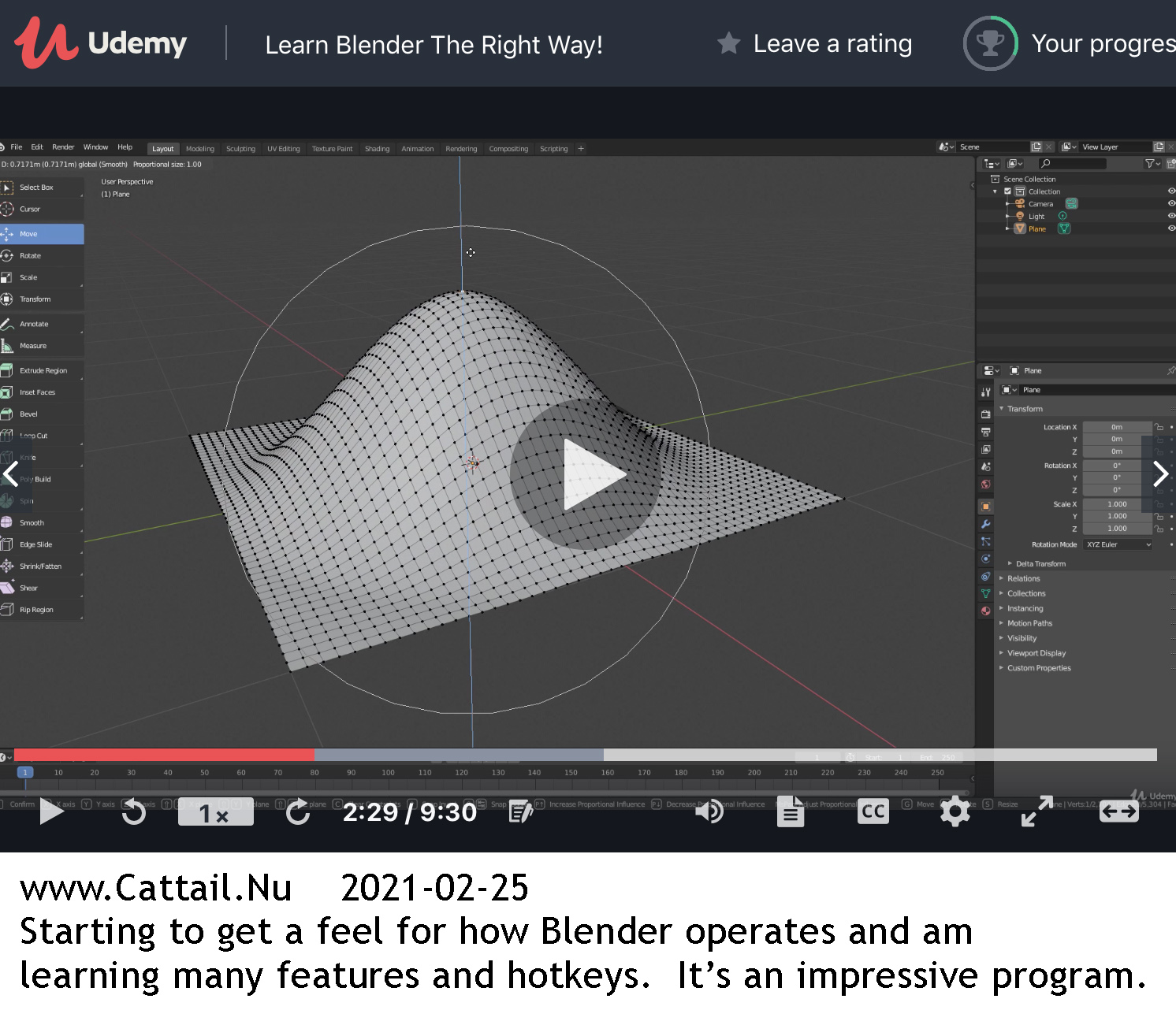1176x1010 pixels.
Task: Select the Scale tool
Action: coord(42,277)
